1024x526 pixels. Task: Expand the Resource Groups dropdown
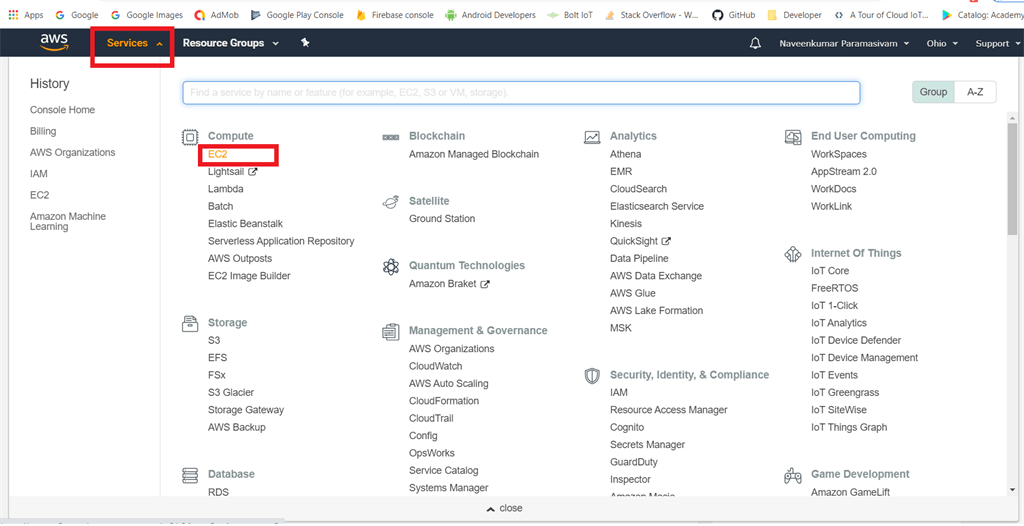pyautogui.click(x=231, y=43)
